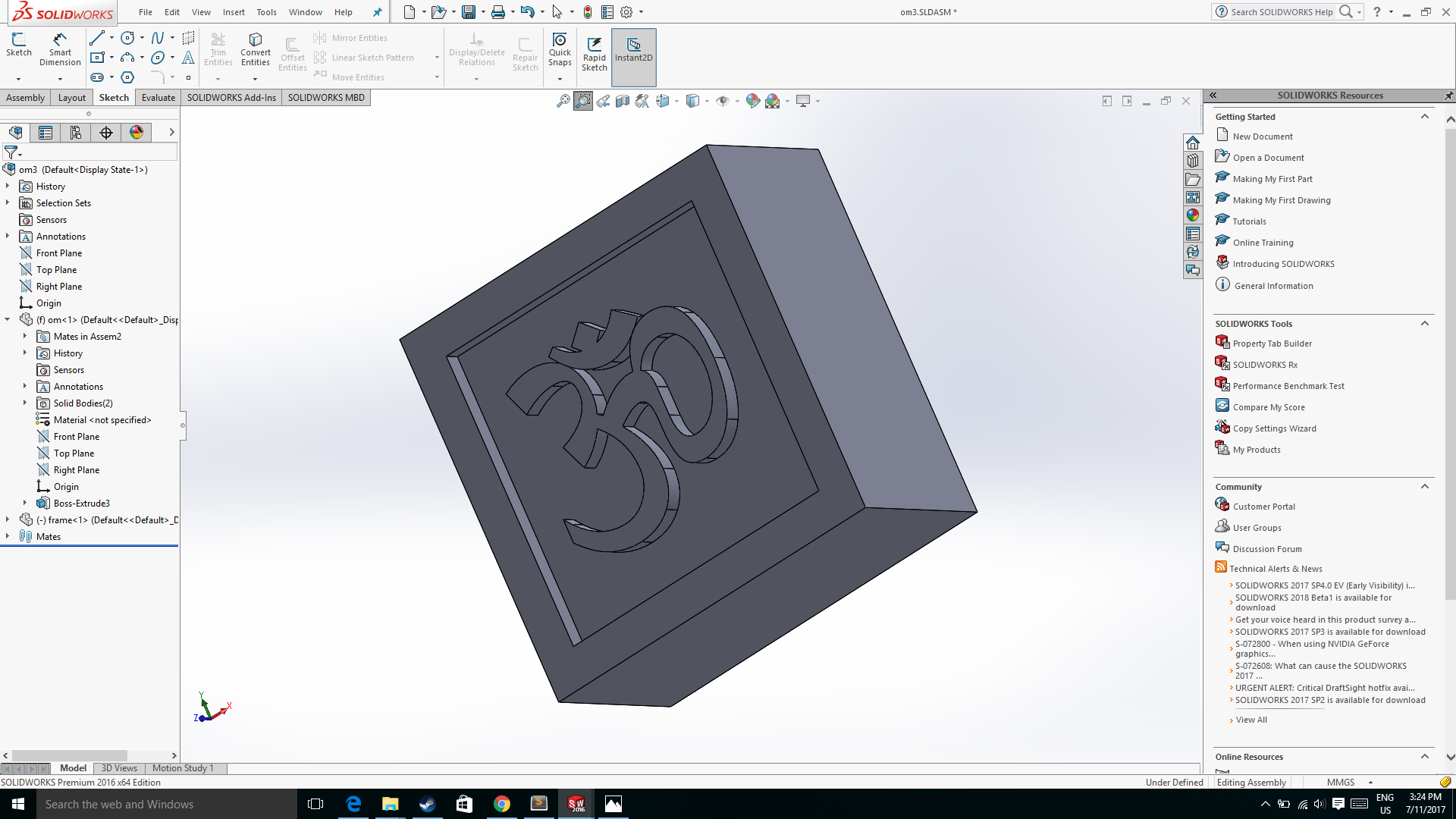Open the Insert menu

(x=234, y=12)
